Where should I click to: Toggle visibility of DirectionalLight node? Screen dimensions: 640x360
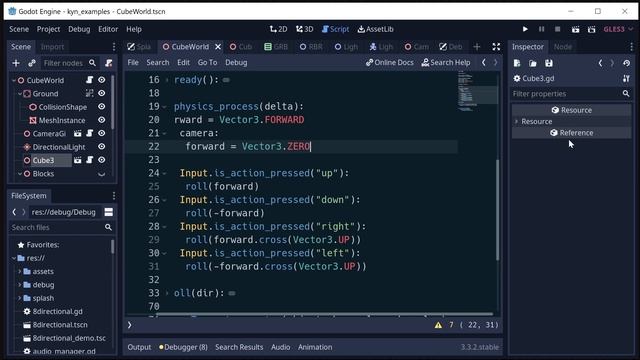coord(102,147)
